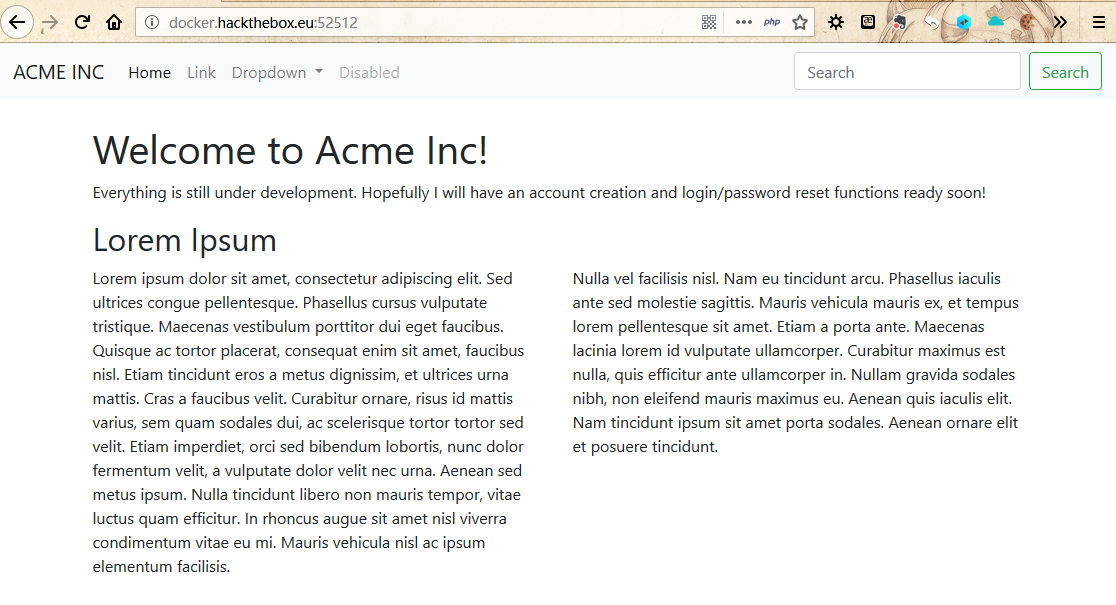
Task: Open the Firefox hamburger menu
Action: coord(1098,22)
